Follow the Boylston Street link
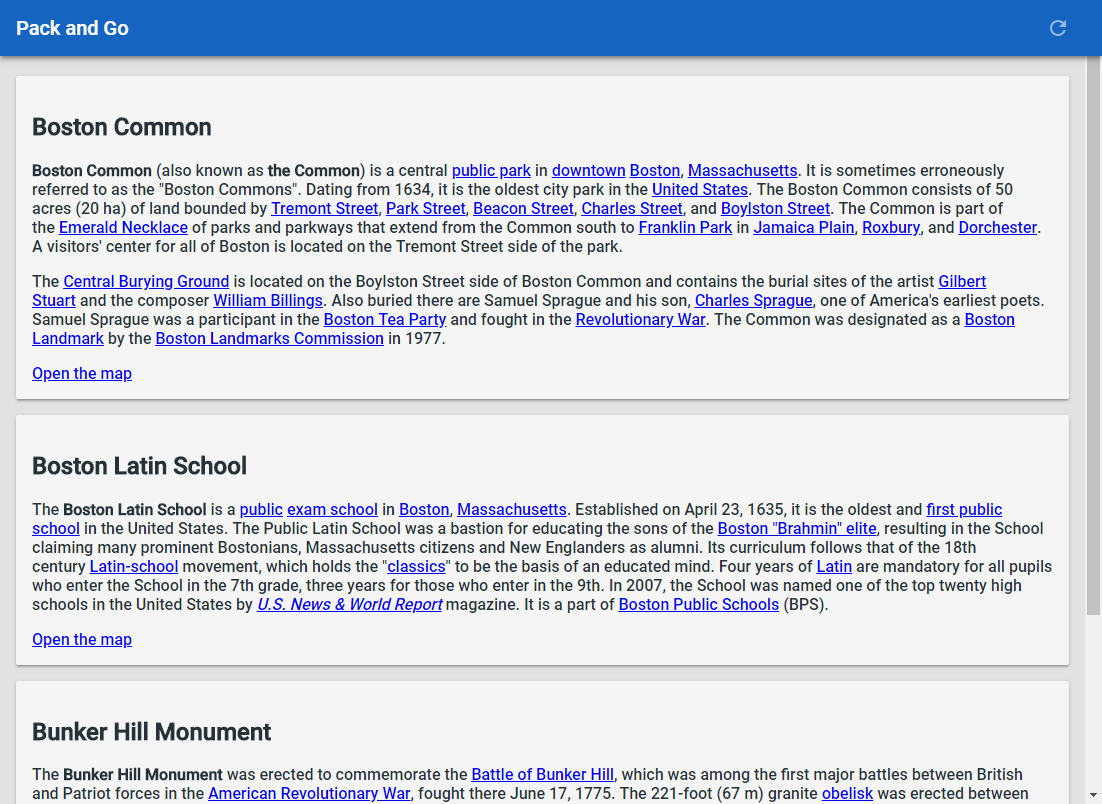Image resolution: width=1102 pixels, height=804 pixels. tap(775, 209)
